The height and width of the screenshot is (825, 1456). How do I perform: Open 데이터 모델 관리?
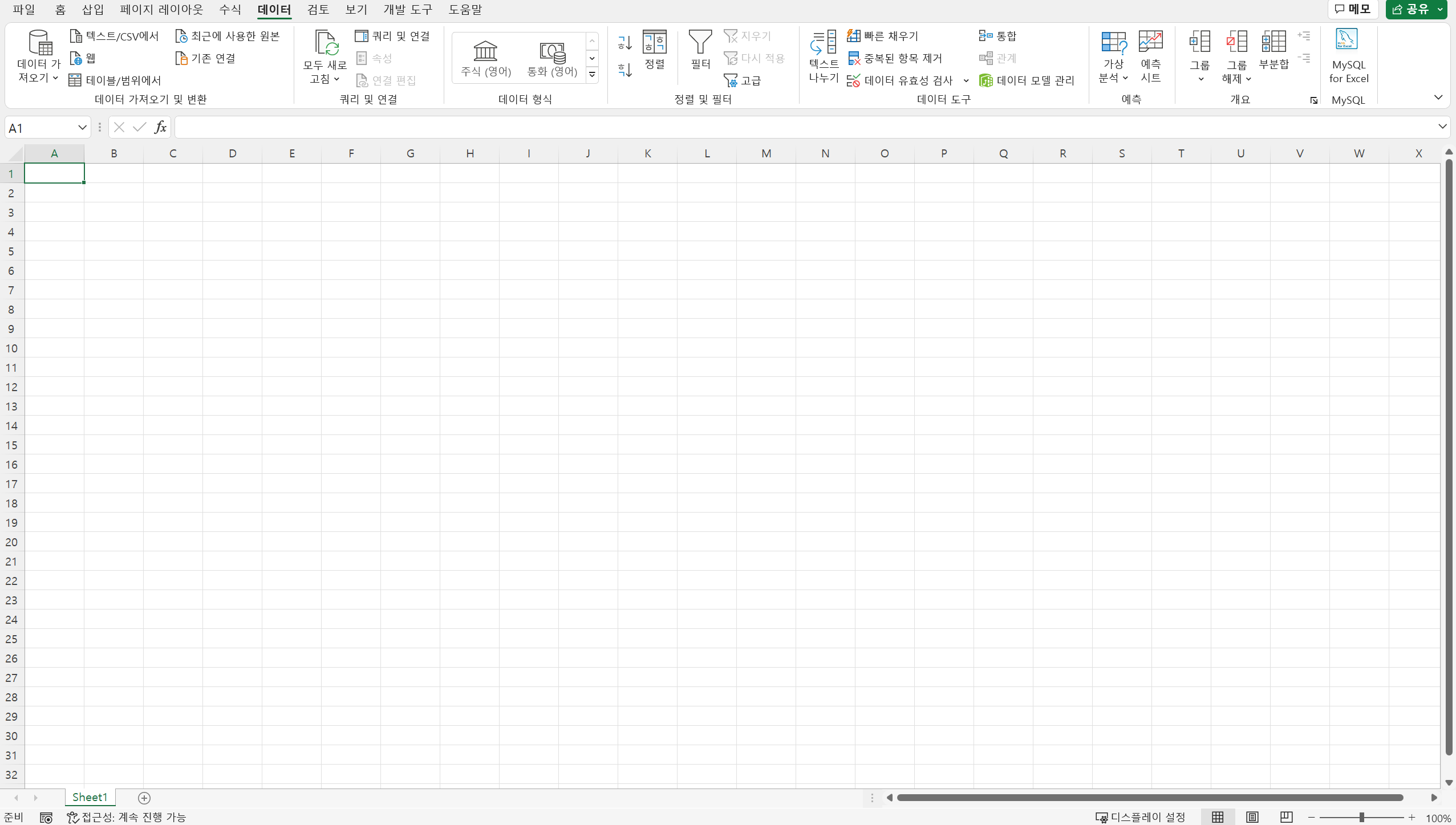(1027, 80)
